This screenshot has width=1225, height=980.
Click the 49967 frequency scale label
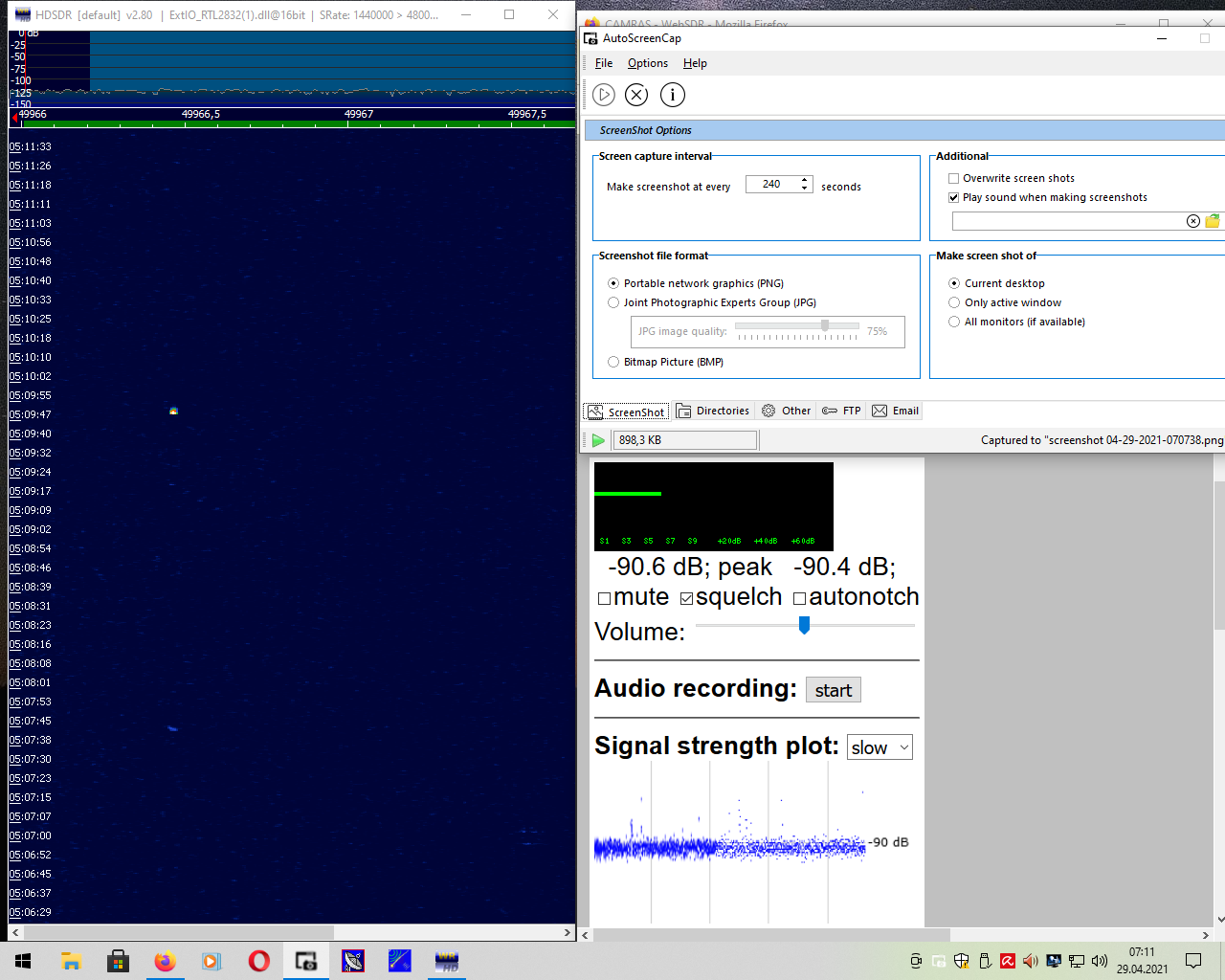pyautogui.click(x=359, y=114)
